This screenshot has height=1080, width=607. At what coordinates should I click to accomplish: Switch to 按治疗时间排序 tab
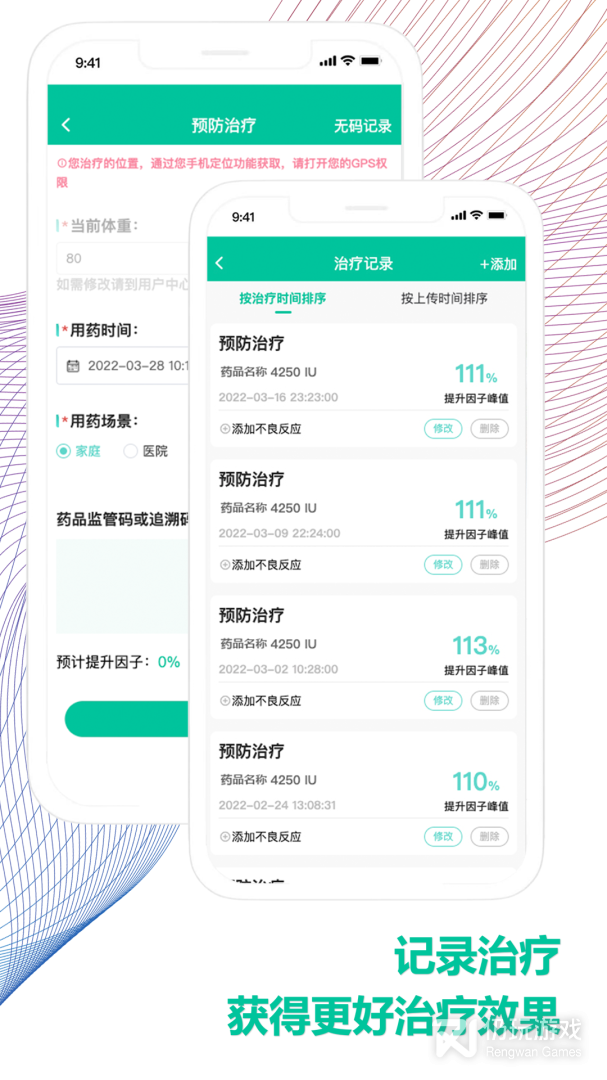click(282, 298)
